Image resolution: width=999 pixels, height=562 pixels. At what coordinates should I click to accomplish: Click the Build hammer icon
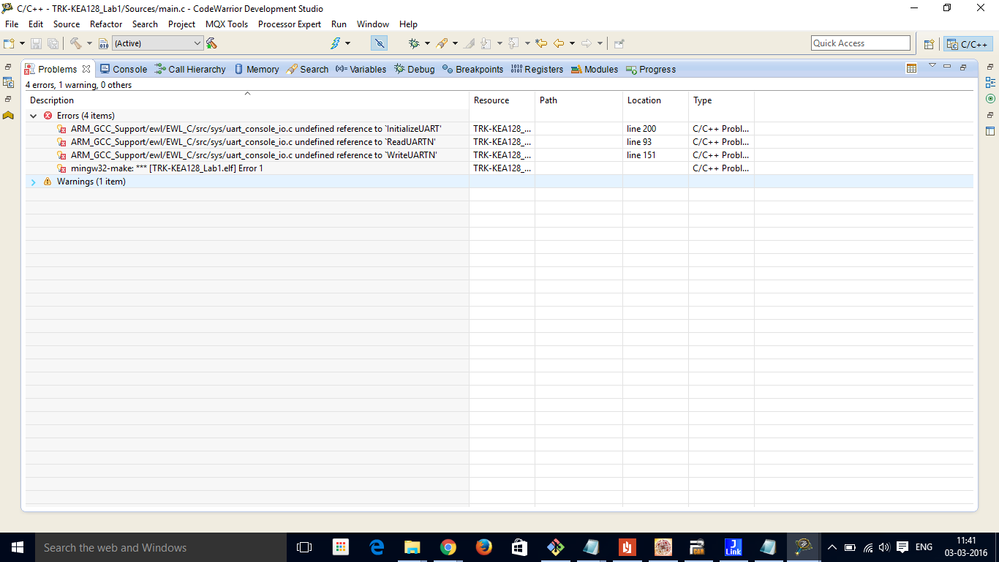point(76,43)
